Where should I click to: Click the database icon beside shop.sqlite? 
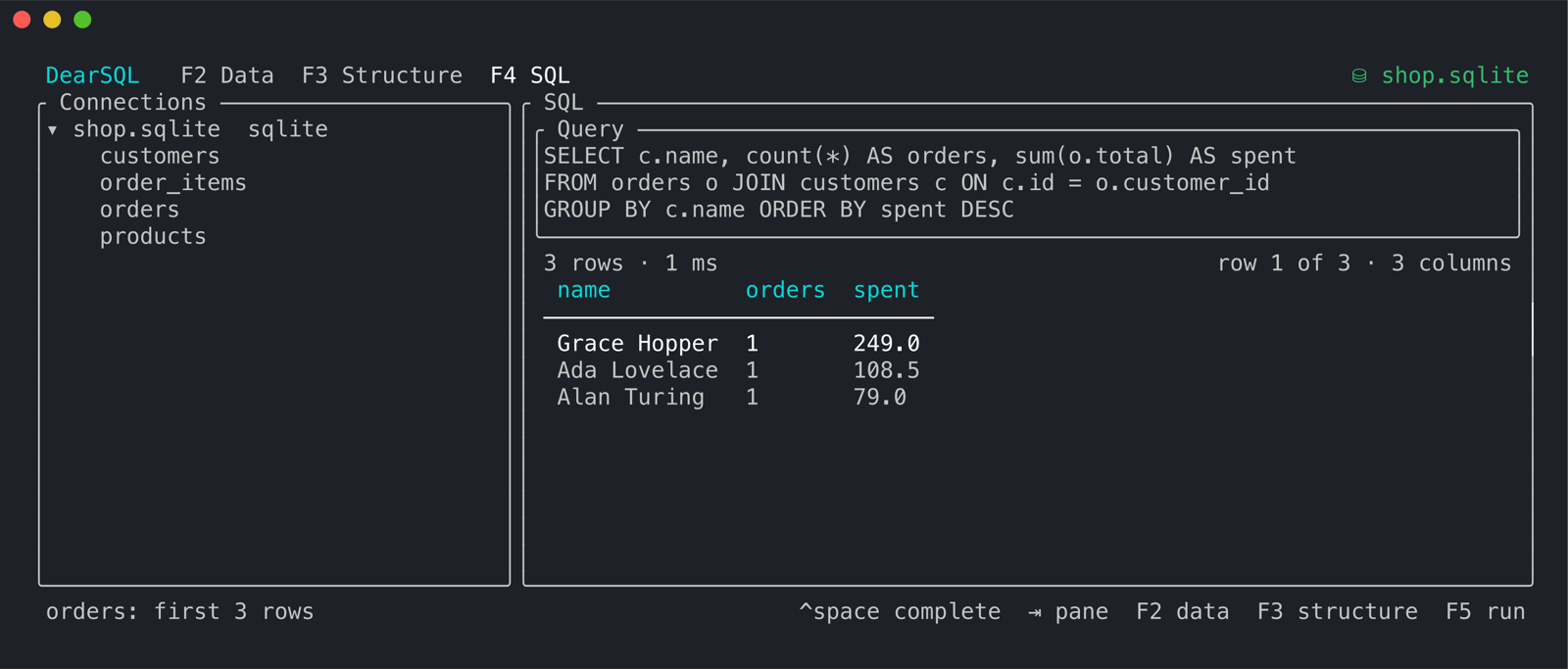coord(1359,75)
